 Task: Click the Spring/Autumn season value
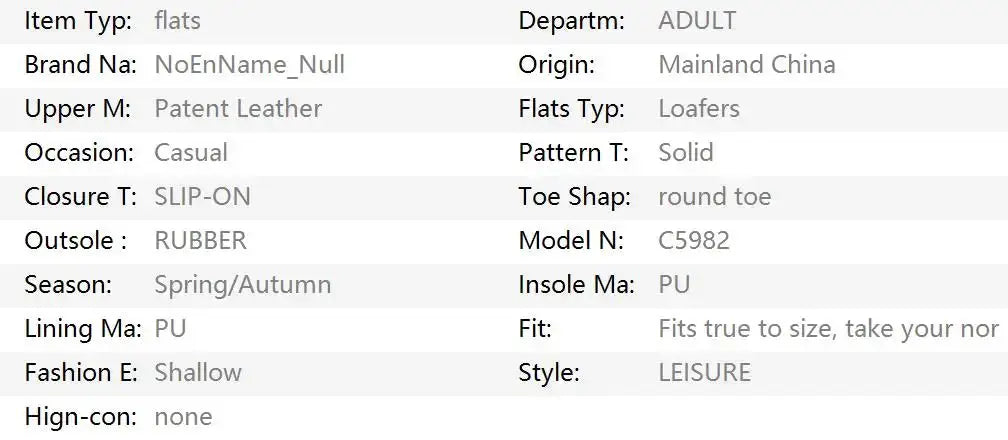click(243, 285)
